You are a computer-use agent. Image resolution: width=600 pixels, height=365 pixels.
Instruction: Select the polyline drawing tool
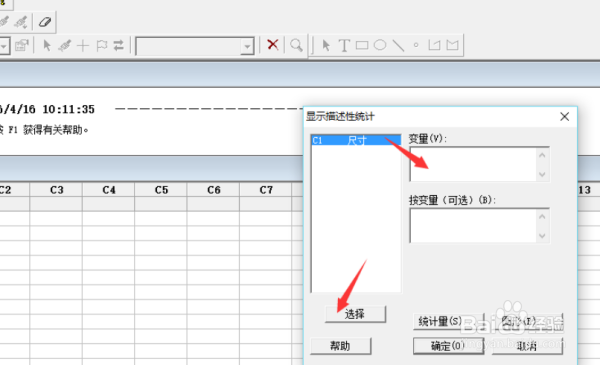pos(434,45)
